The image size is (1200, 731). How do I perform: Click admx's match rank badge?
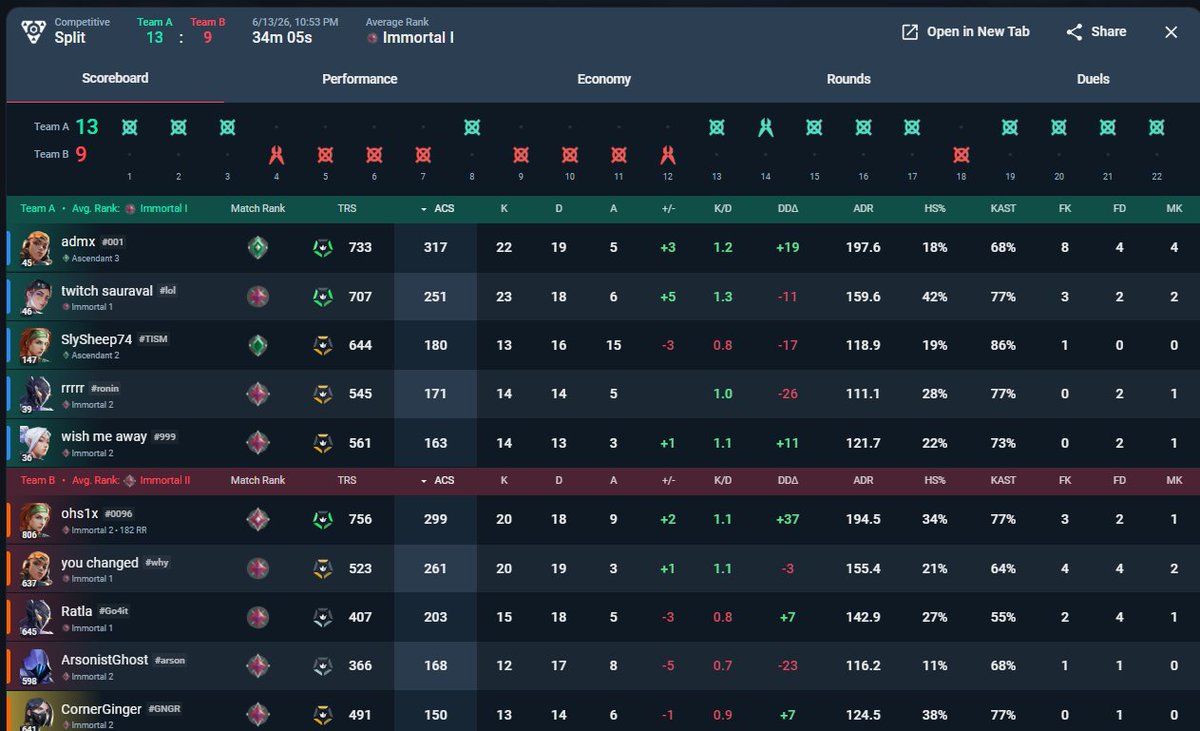click(x=258, y=247)
